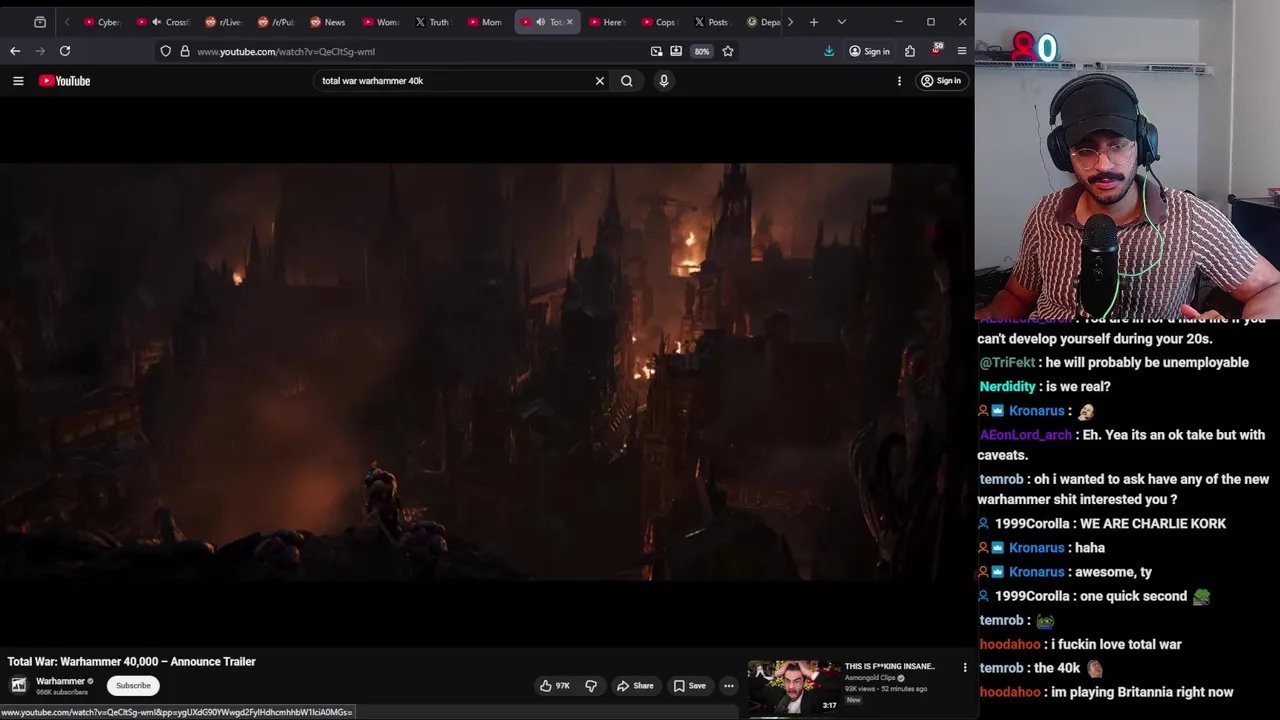List all tabs dropdown arrow

point(841,22)
